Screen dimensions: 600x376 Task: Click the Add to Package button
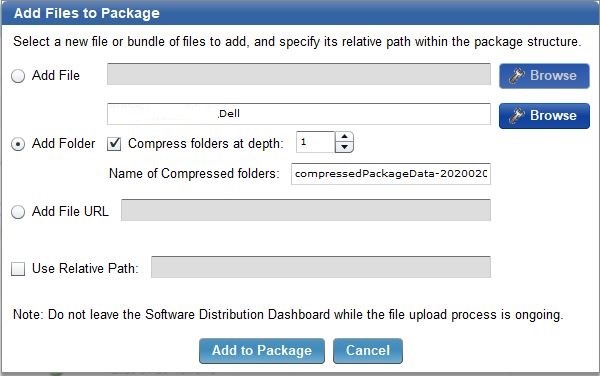pos(262,351)
